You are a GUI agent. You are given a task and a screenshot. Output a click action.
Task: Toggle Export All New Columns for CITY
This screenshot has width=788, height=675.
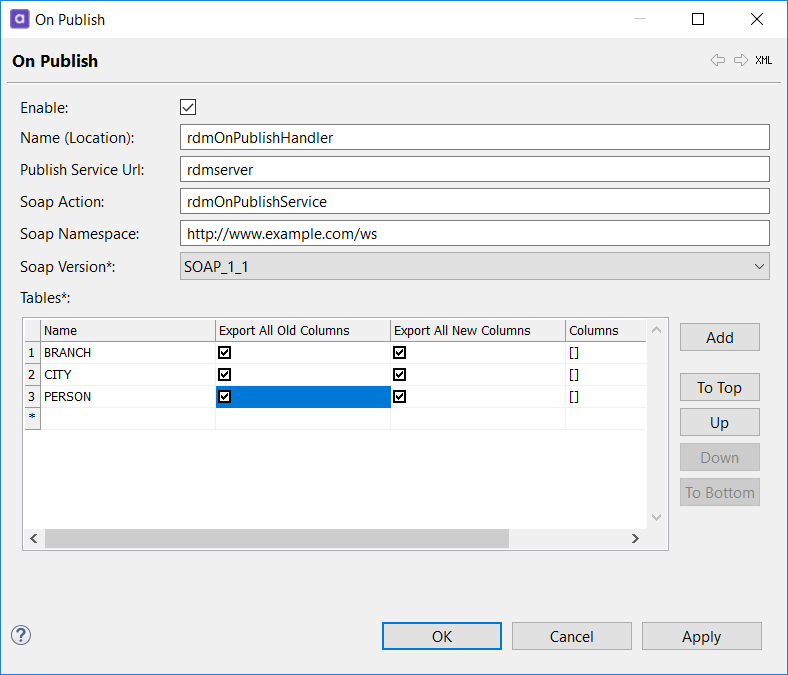[x=400, y=375]
